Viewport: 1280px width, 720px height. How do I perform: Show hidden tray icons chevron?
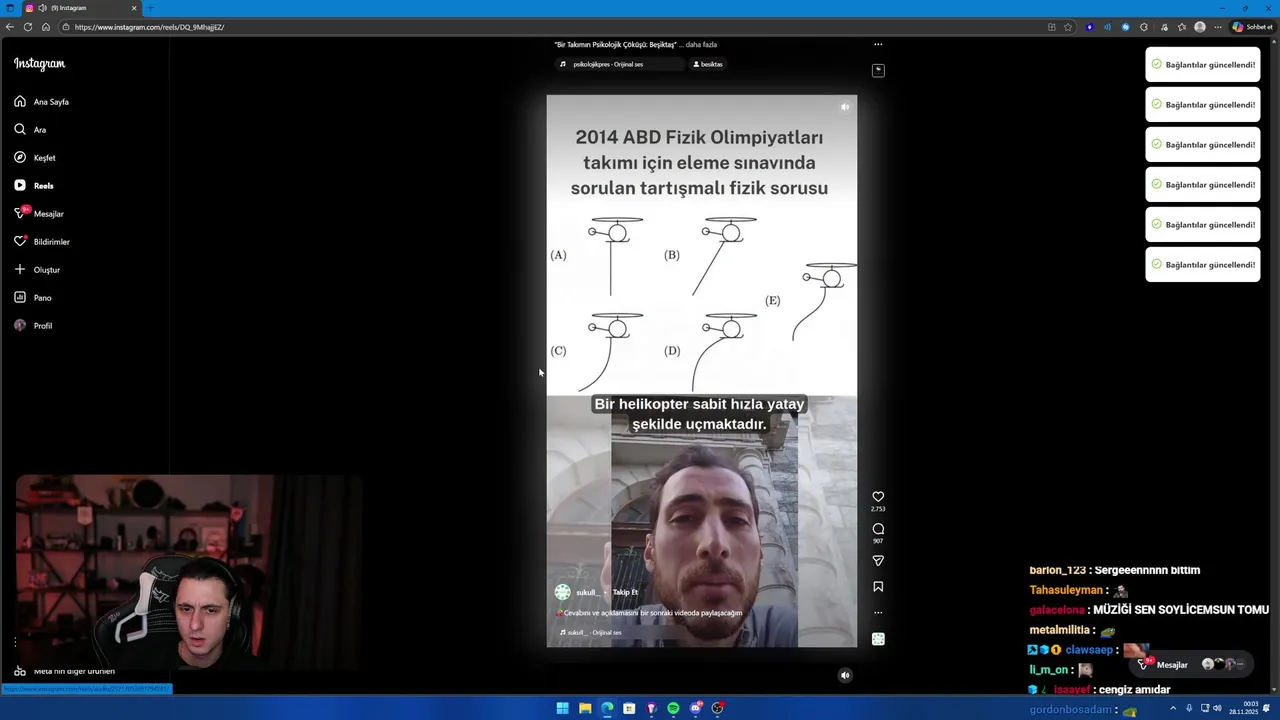(x=1173, y=708)
